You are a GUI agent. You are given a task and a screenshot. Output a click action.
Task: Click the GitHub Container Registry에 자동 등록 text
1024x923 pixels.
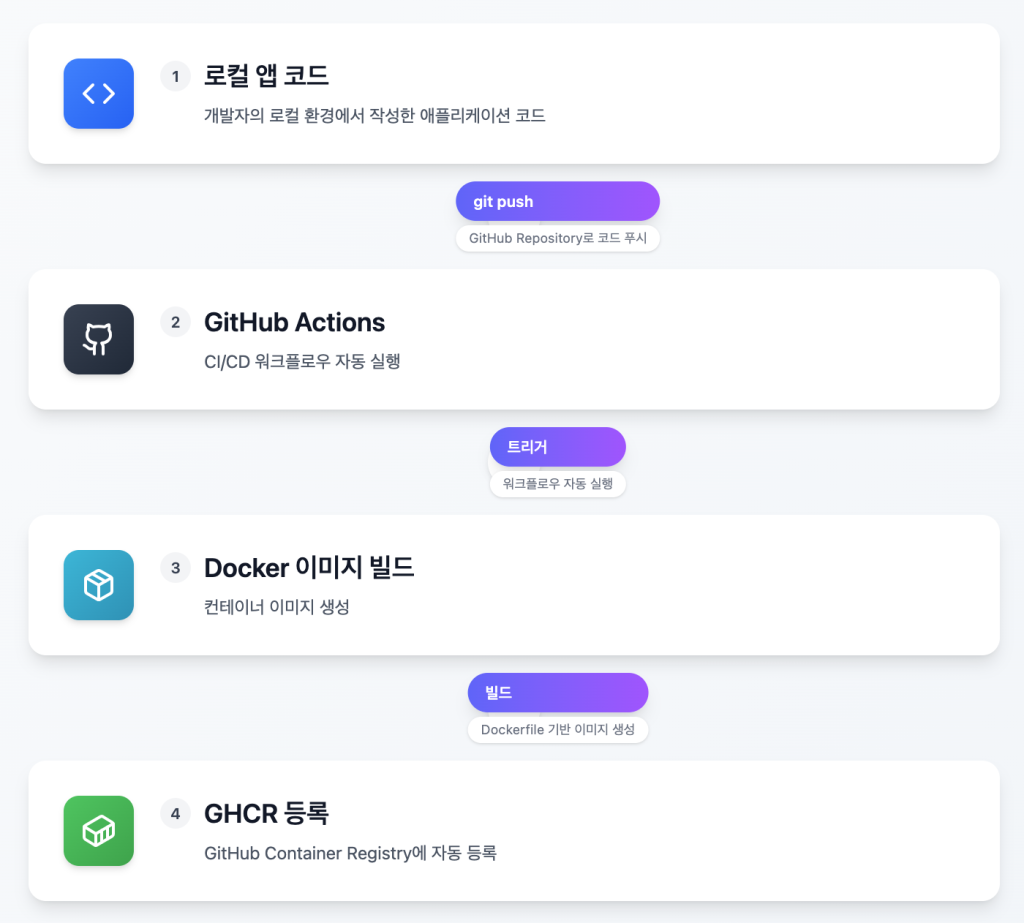click(x=350, y=853)
